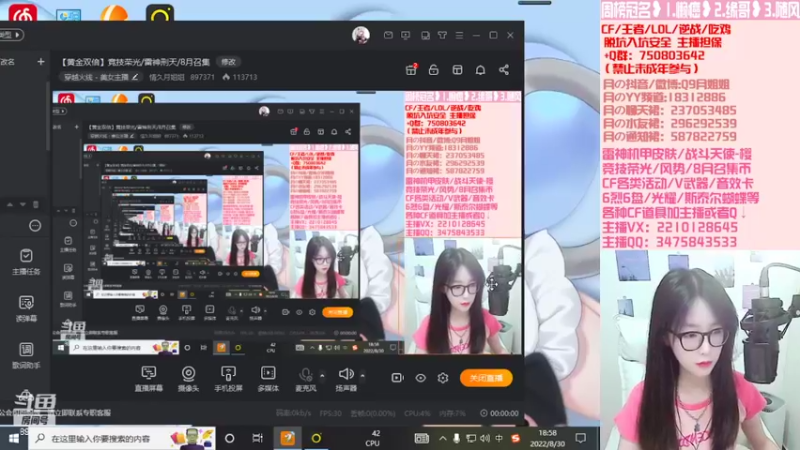
Task: Click the orange 关闭直播 button
Action: [x=486, y=378]
